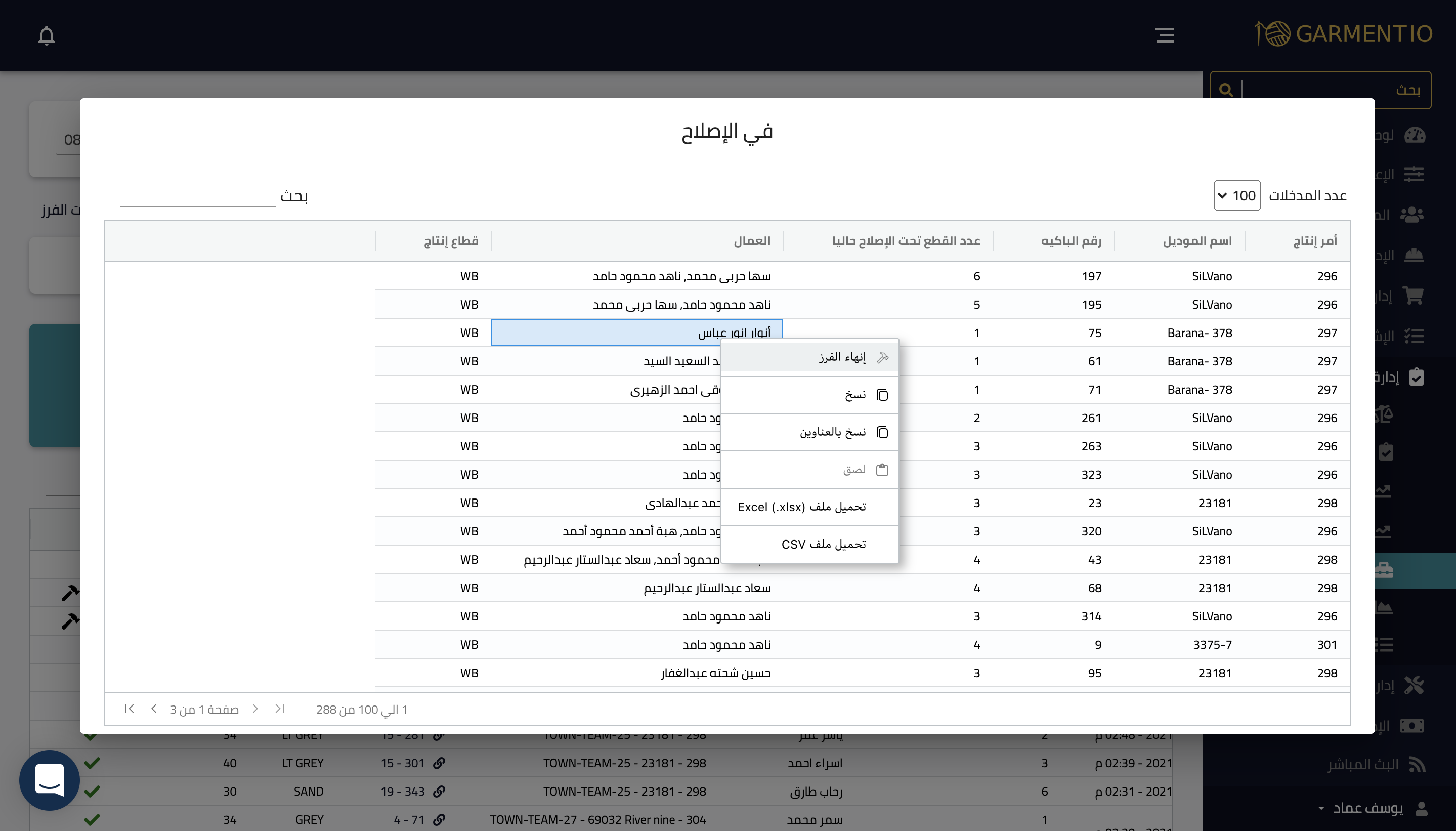Select the bundle number 197 cell

coord(1054,276)
